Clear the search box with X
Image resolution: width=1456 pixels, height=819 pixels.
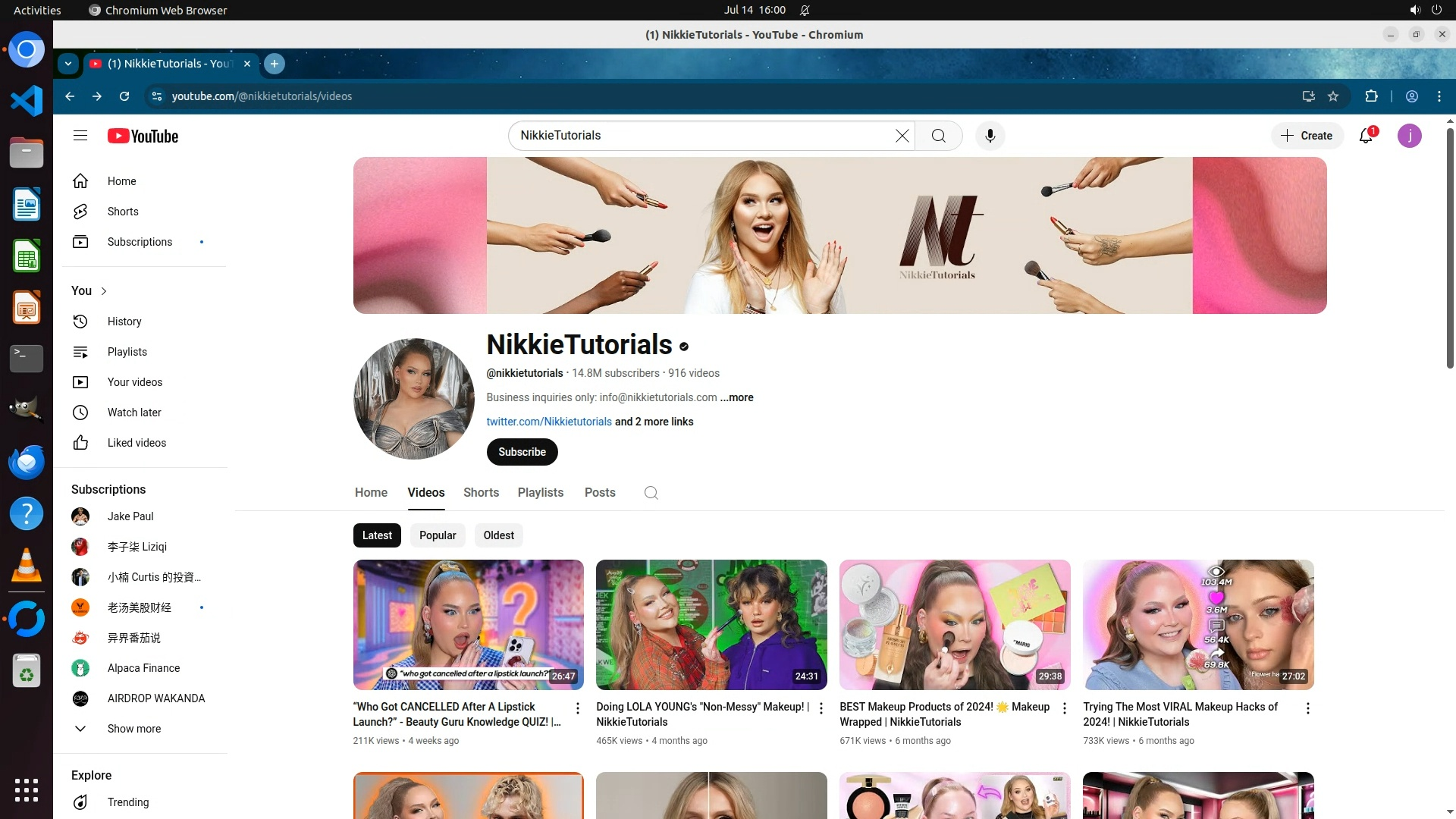pos(902,136)
